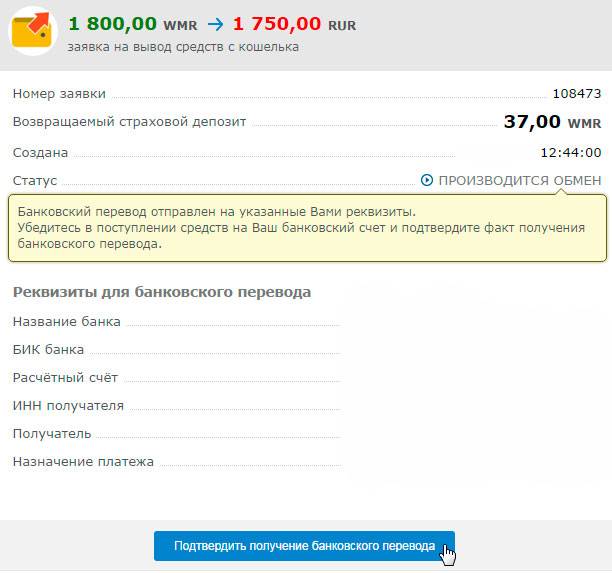This screenshot has width=612, height=573.
Task: Click the 37,00 WMR deposit value
Action: [552, 122]
